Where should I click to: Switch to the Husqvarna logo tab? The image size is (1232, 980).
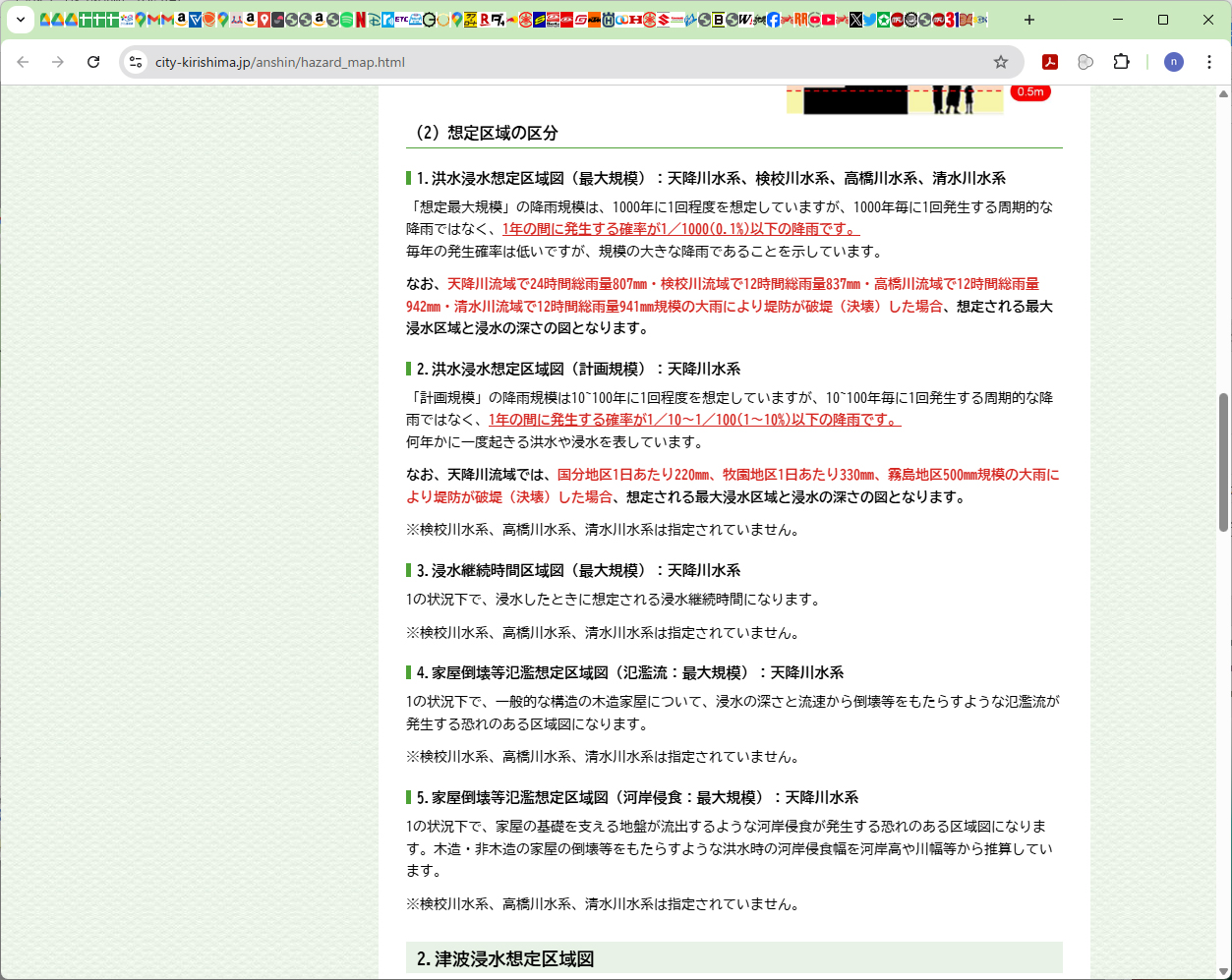click(x=608, y=20)
